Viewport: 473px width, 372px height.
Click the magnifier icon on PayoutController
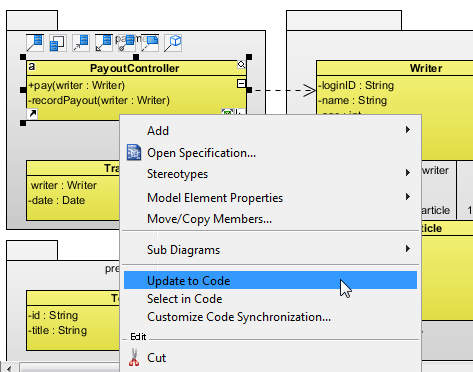tap(241, 64)
